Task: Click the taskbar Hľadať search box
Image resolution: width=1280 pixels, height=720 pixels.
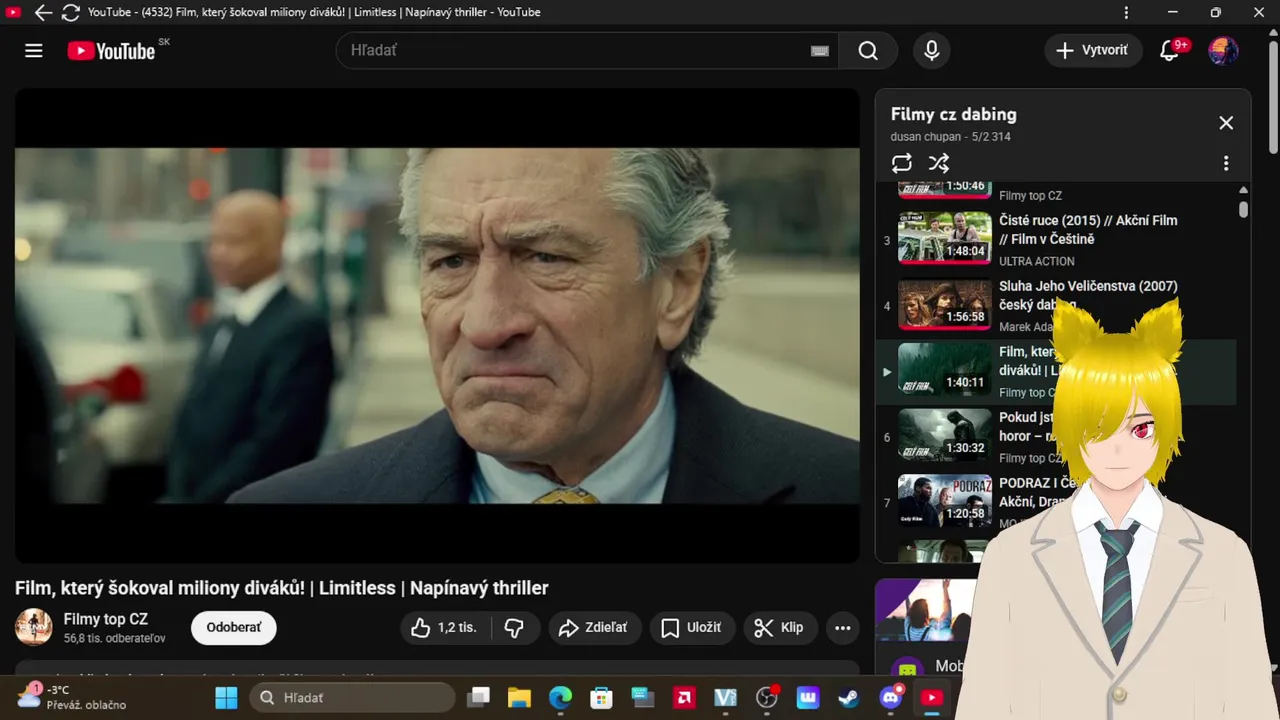Action: (x=352, y=697)
